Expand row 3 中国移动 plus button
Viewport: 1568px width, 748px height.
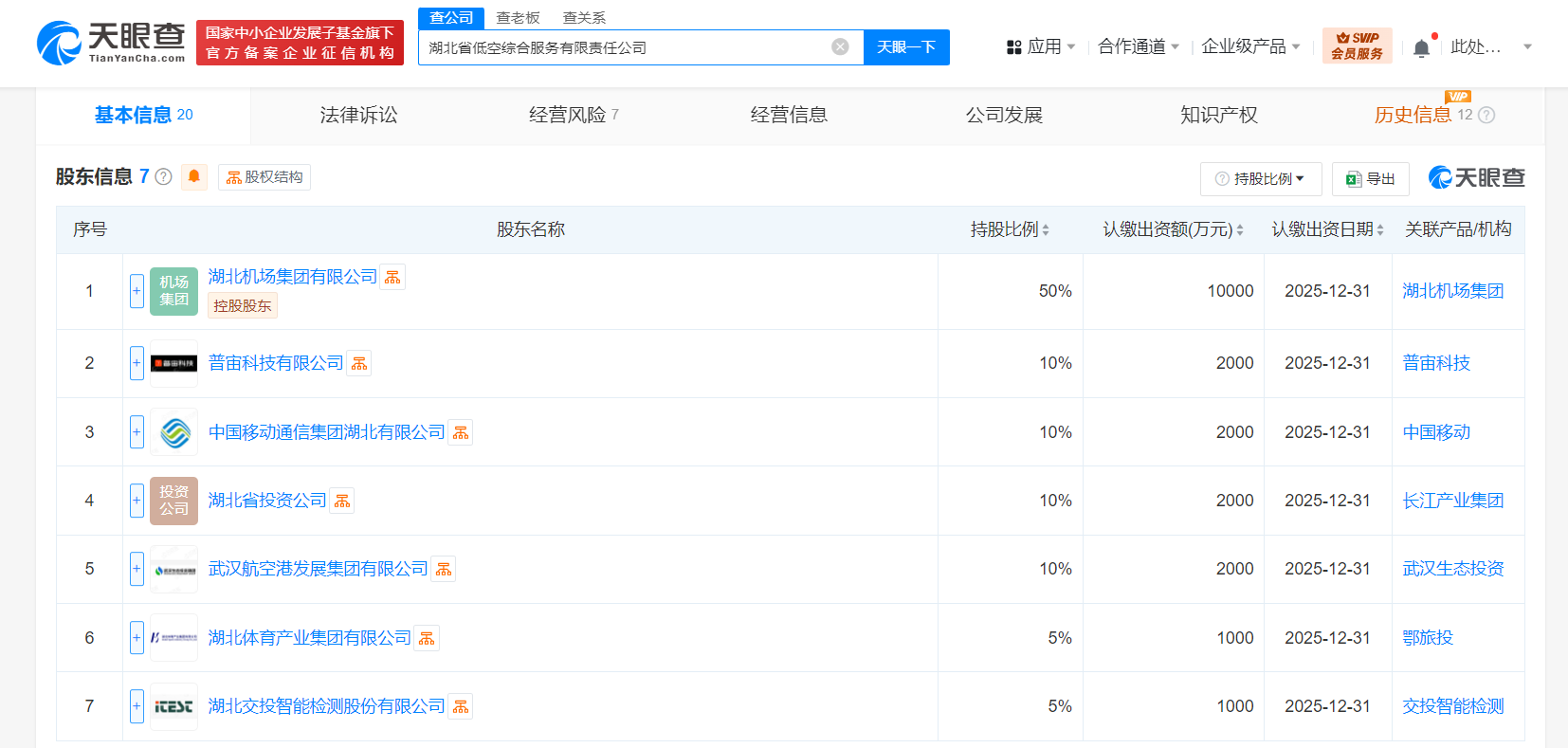click(137, 432)
